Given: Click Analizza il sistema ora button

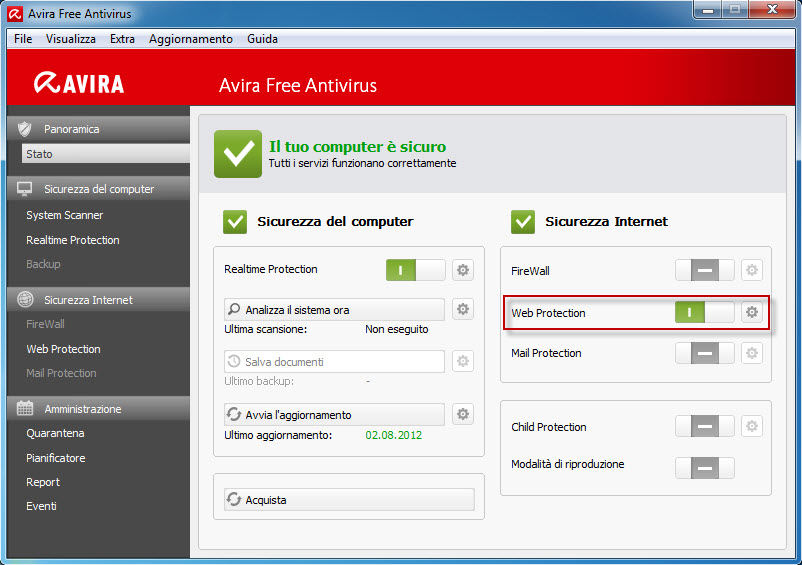Looking at the screenshot, I should (x=335, y=309).
